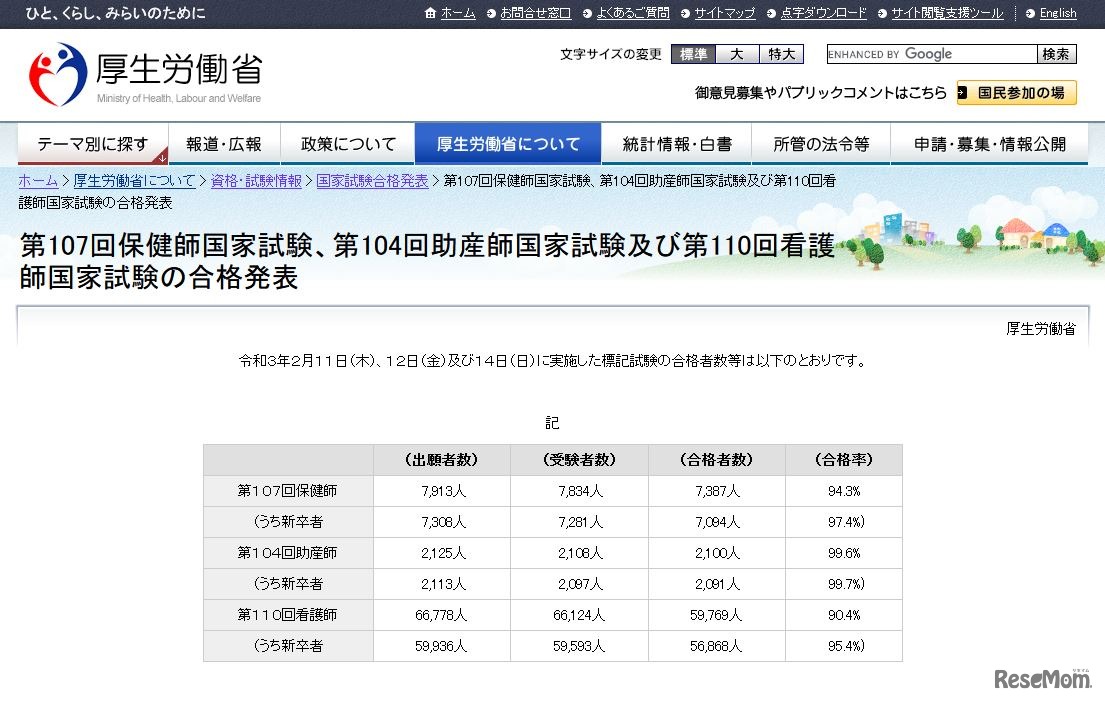Click the Google search input field
1105x702 pixels.
[930, 54]
